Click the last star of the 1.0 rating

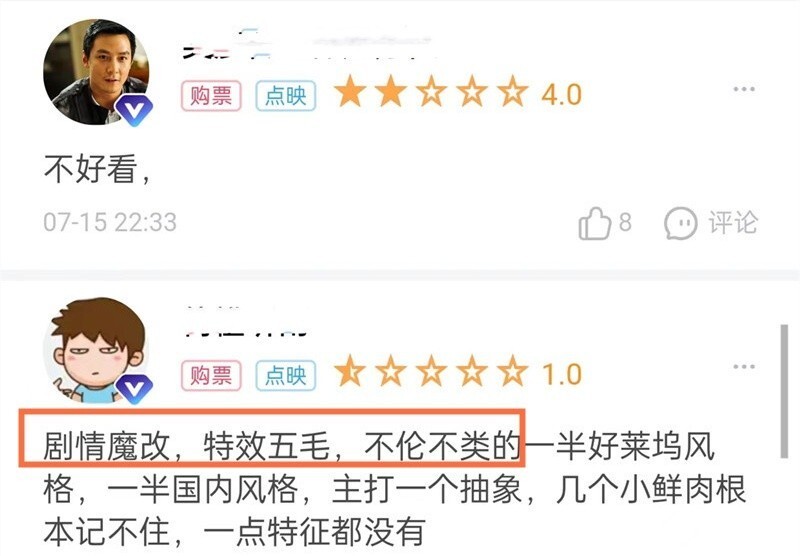[512, 370]
